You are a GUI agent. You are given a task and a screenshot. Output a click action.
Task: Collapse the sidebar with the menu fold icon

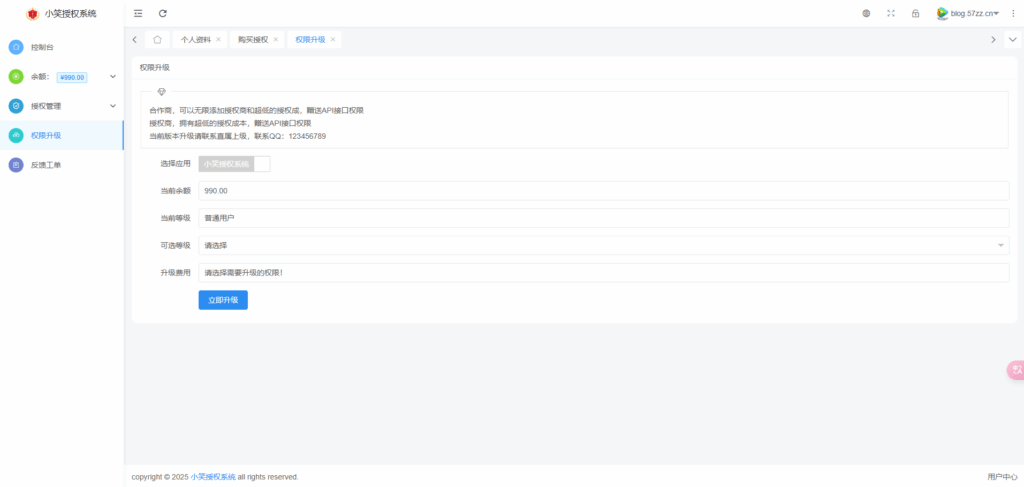click(138, 13)
